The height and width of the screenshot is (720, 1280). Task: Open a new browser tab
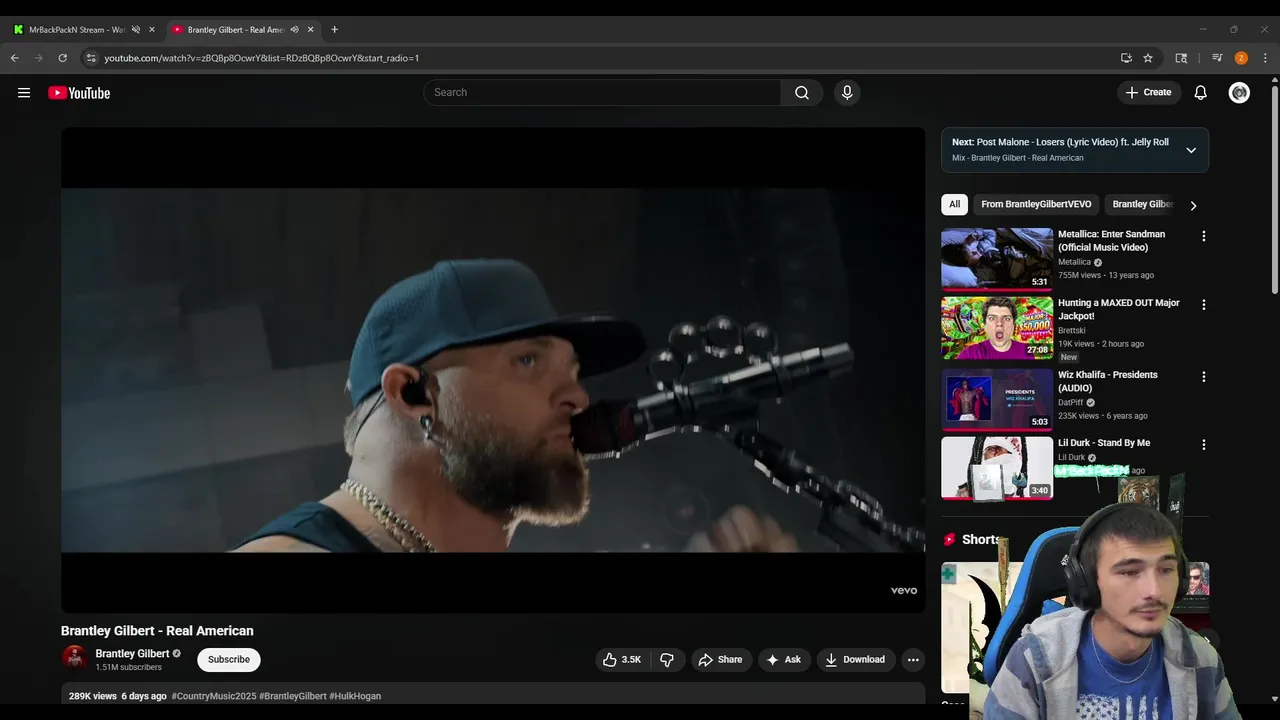[x=334, y=30]
